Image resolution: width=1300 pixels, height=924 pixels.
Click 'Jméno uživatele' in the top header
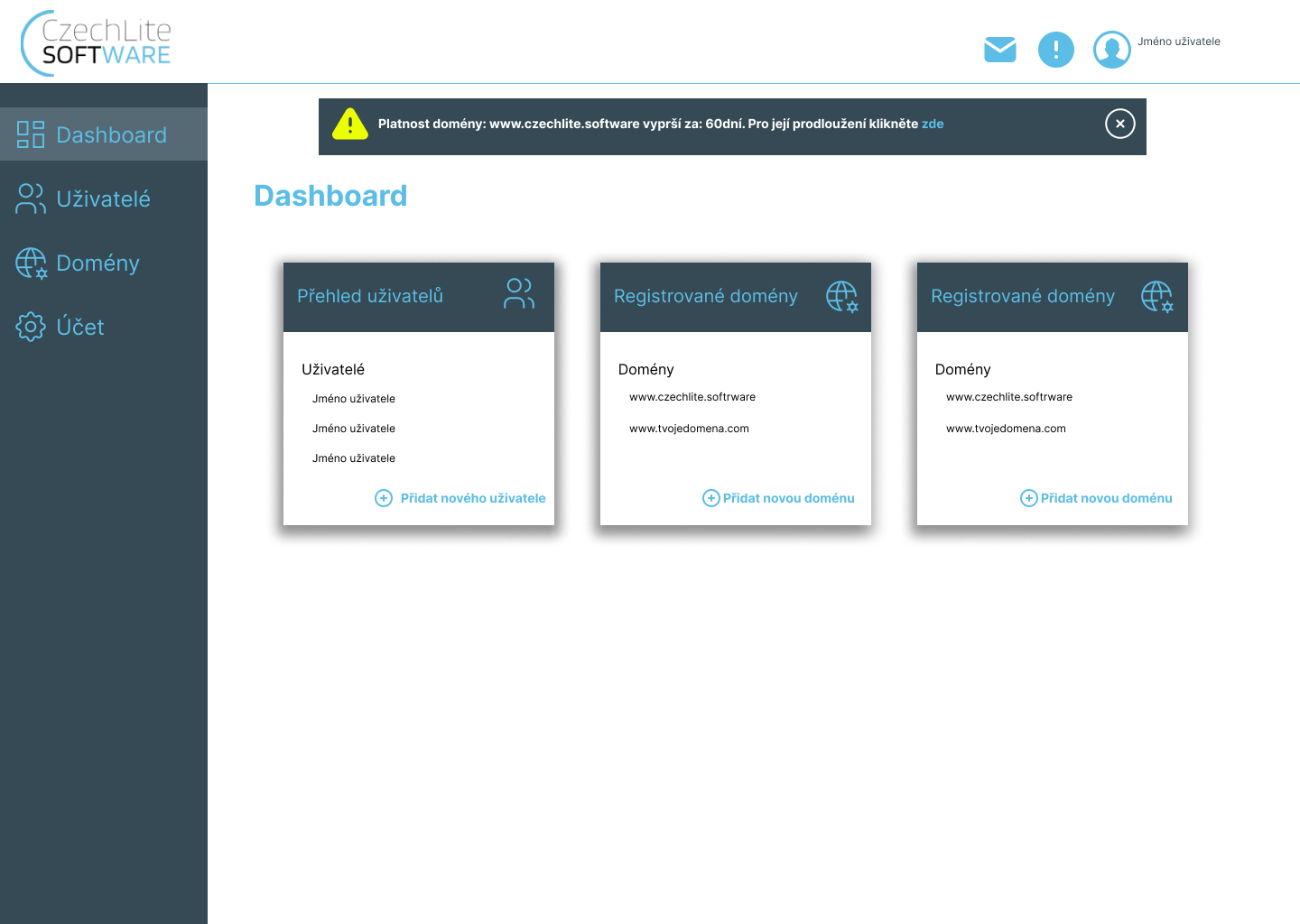coord(1179,42)
